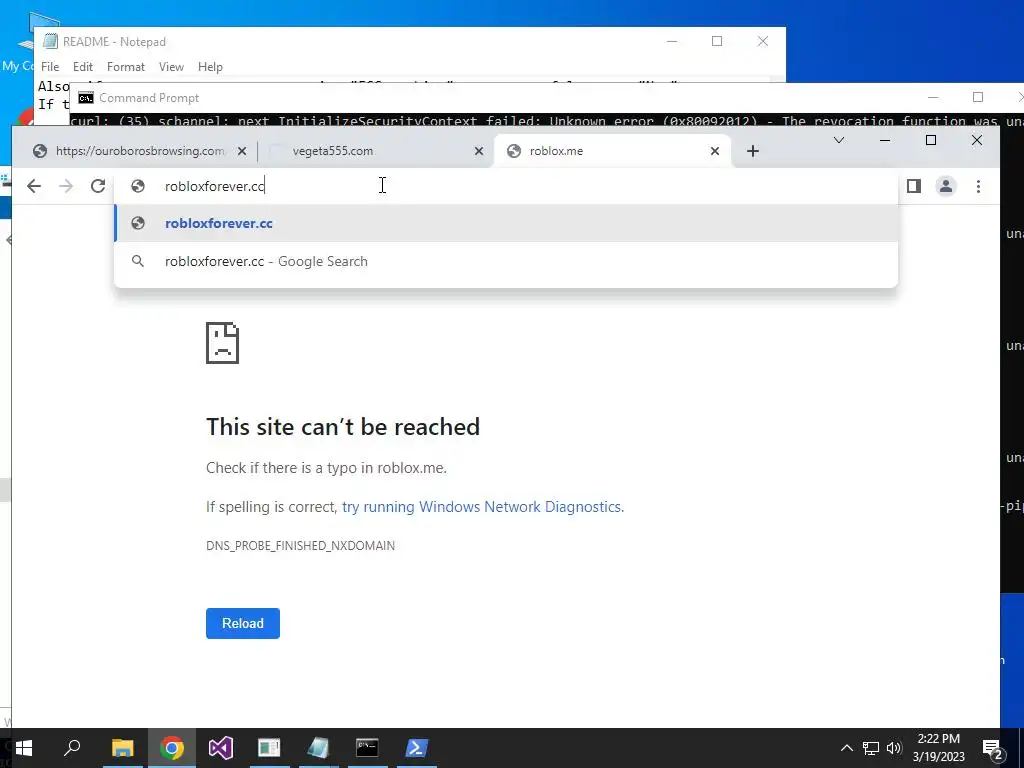Close the vegeta555.com tab
Screen dimensions: 1024x768
coord(479,151)
